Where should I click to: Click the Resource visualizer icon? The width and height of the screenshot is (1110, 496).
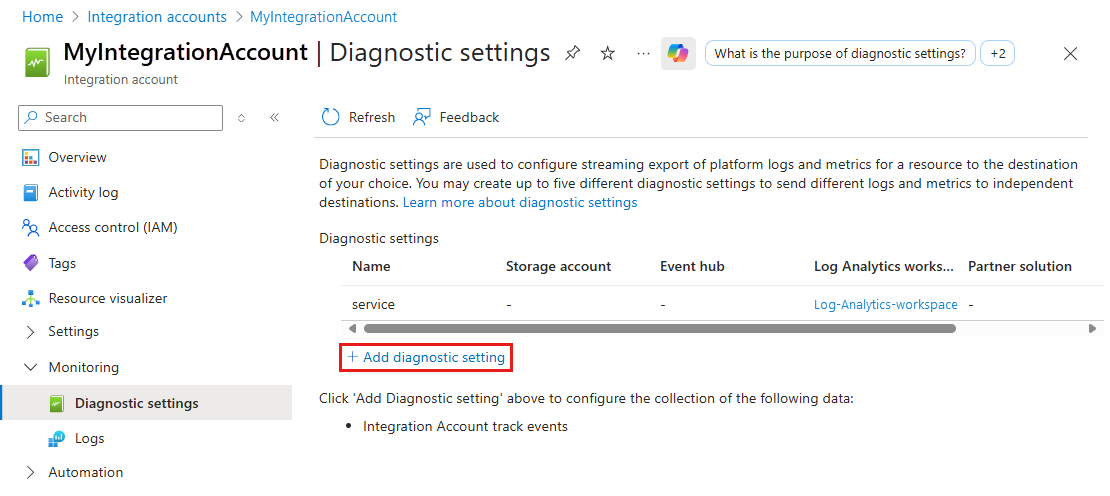(x=30, y=299)
